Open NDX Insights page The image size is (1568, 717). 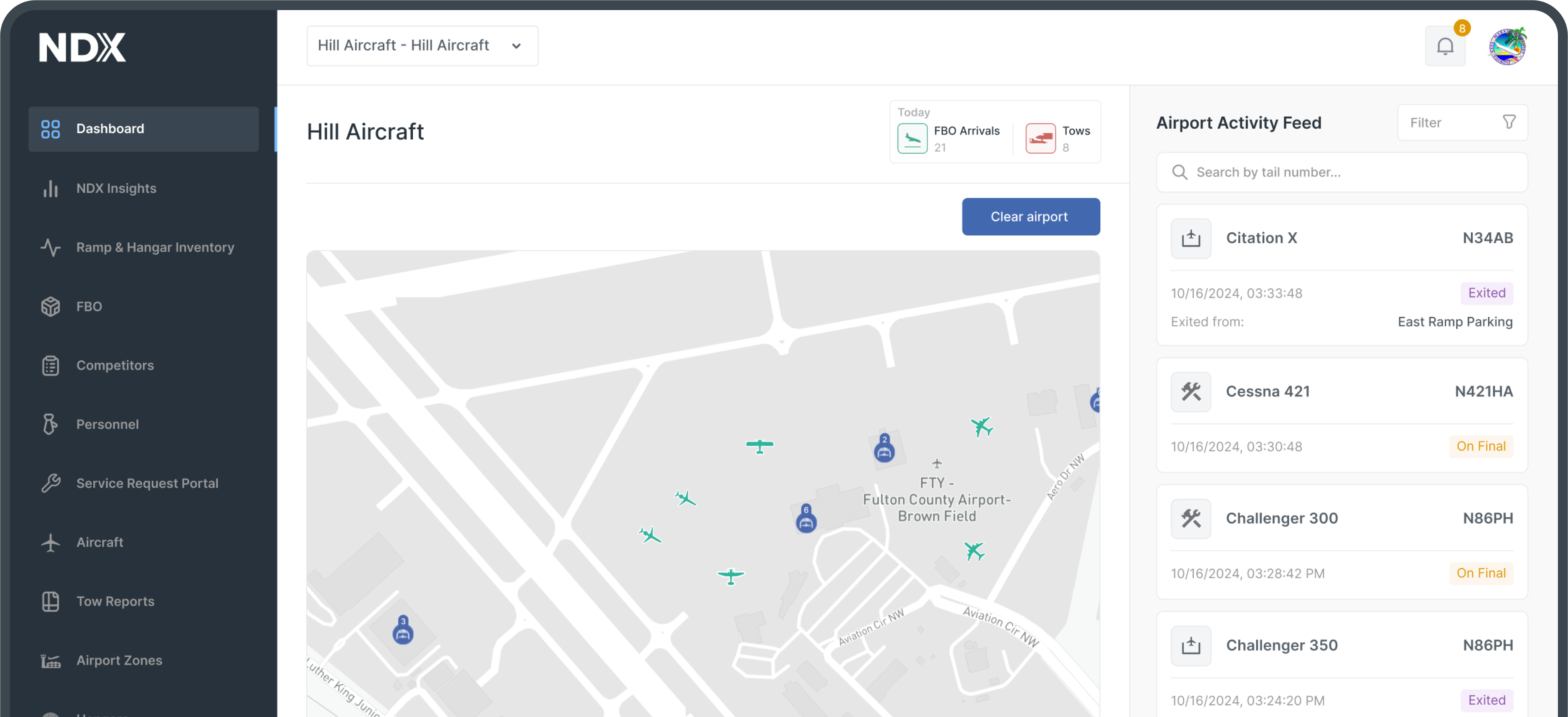(116, 188)
